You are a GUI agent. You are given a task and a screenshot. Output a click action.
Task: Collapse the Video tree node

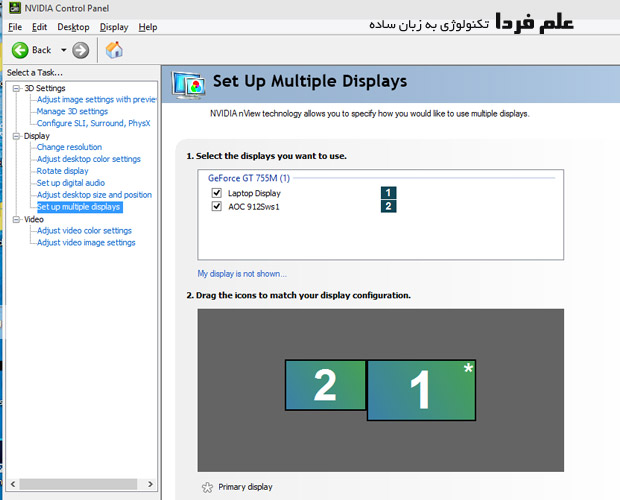pos(15,219)
